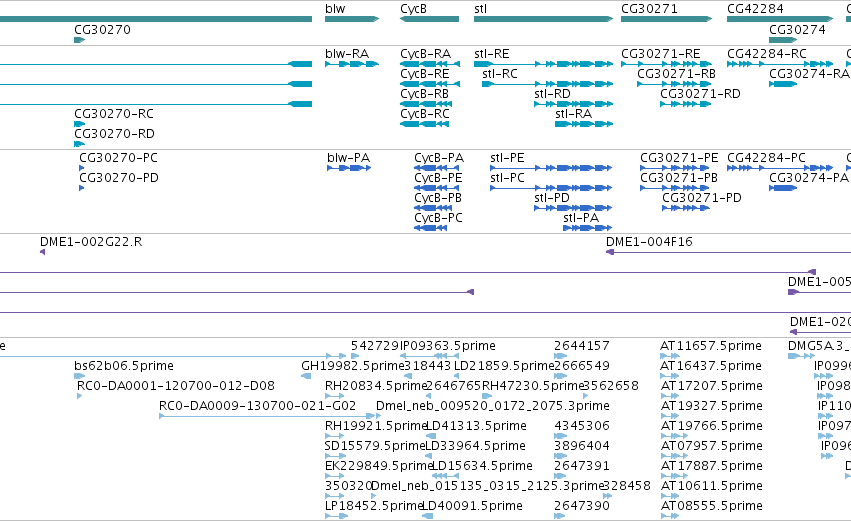Click the AT08555.5prime EST label
The height and width of the screenshot is (521, 851).
tap(711, 506)
